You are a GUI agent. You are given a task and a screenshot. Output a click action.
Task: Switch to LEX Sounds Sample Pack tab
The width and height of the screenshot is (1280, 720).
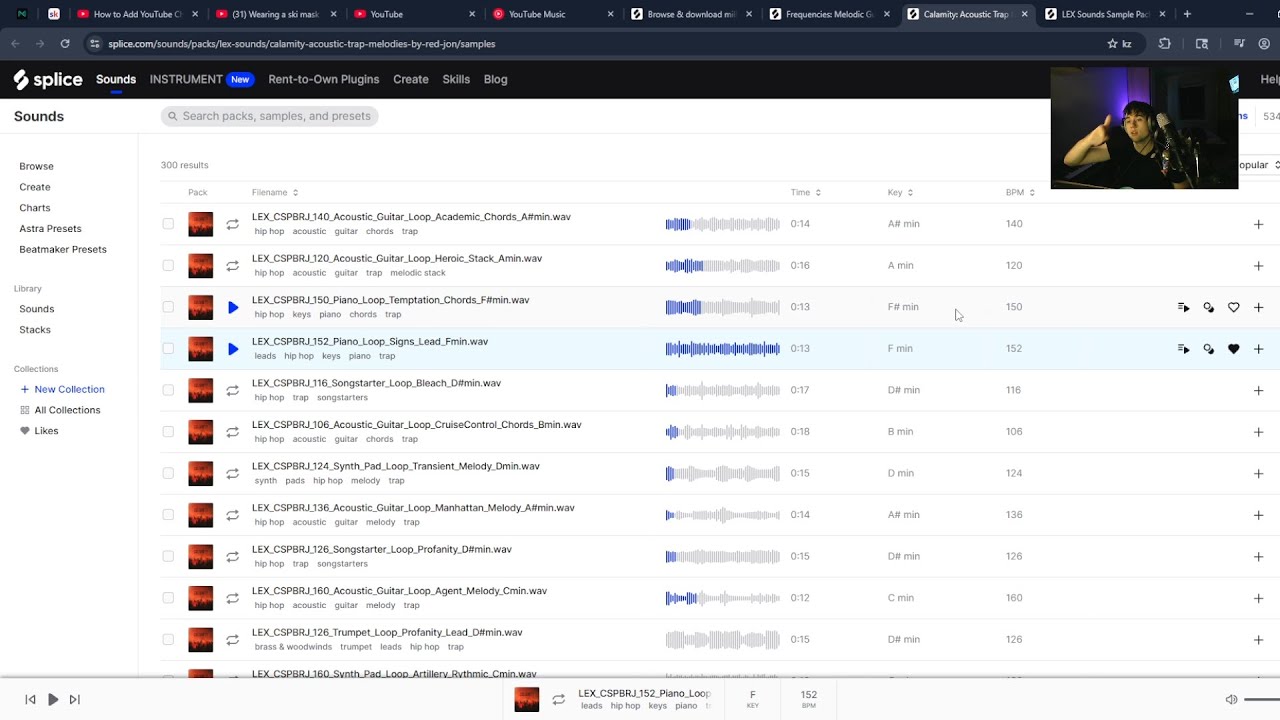click(1106, 14)
